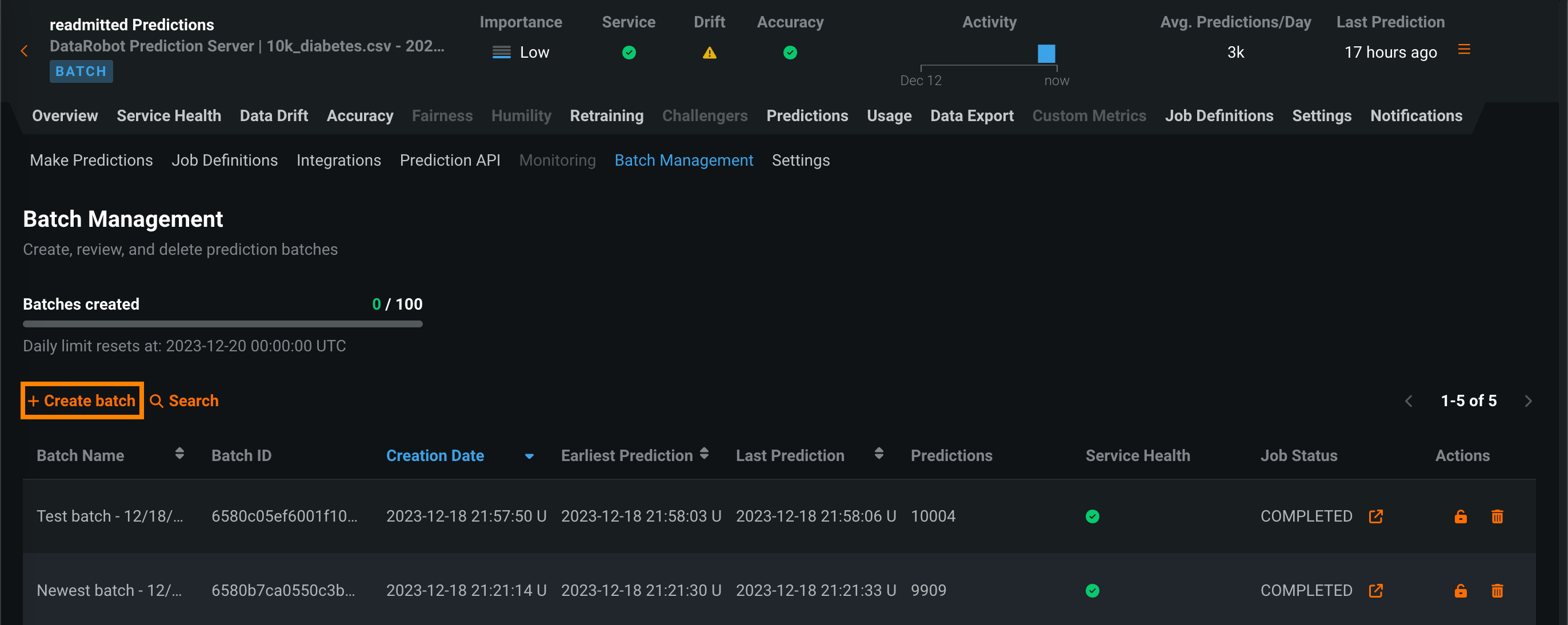Open the orange hamburger actions menu
The image size is (1568, 625).
click(1464, 49)
